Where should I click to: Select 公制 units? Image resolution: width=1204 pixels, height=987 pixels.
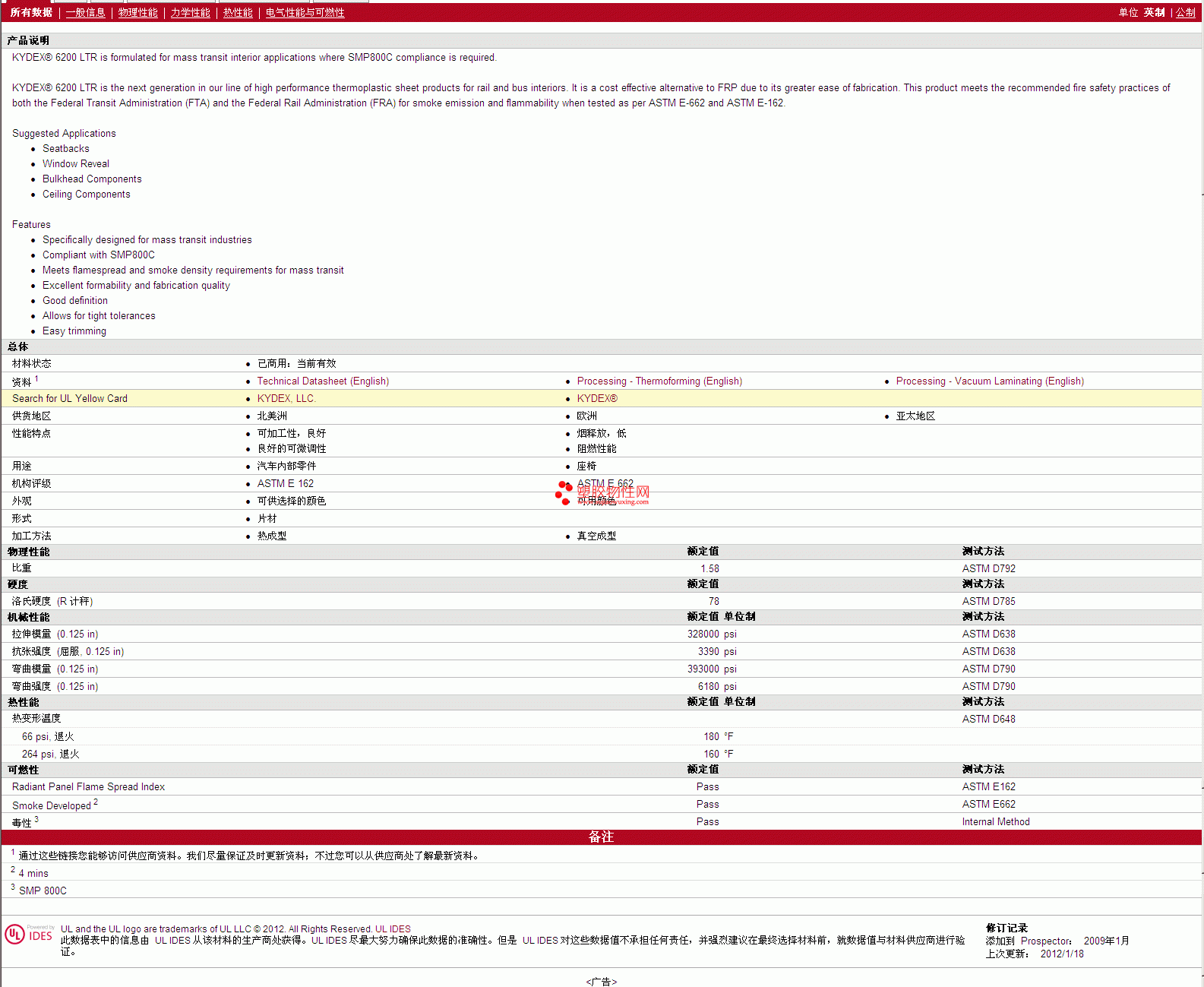(1186, 13)
